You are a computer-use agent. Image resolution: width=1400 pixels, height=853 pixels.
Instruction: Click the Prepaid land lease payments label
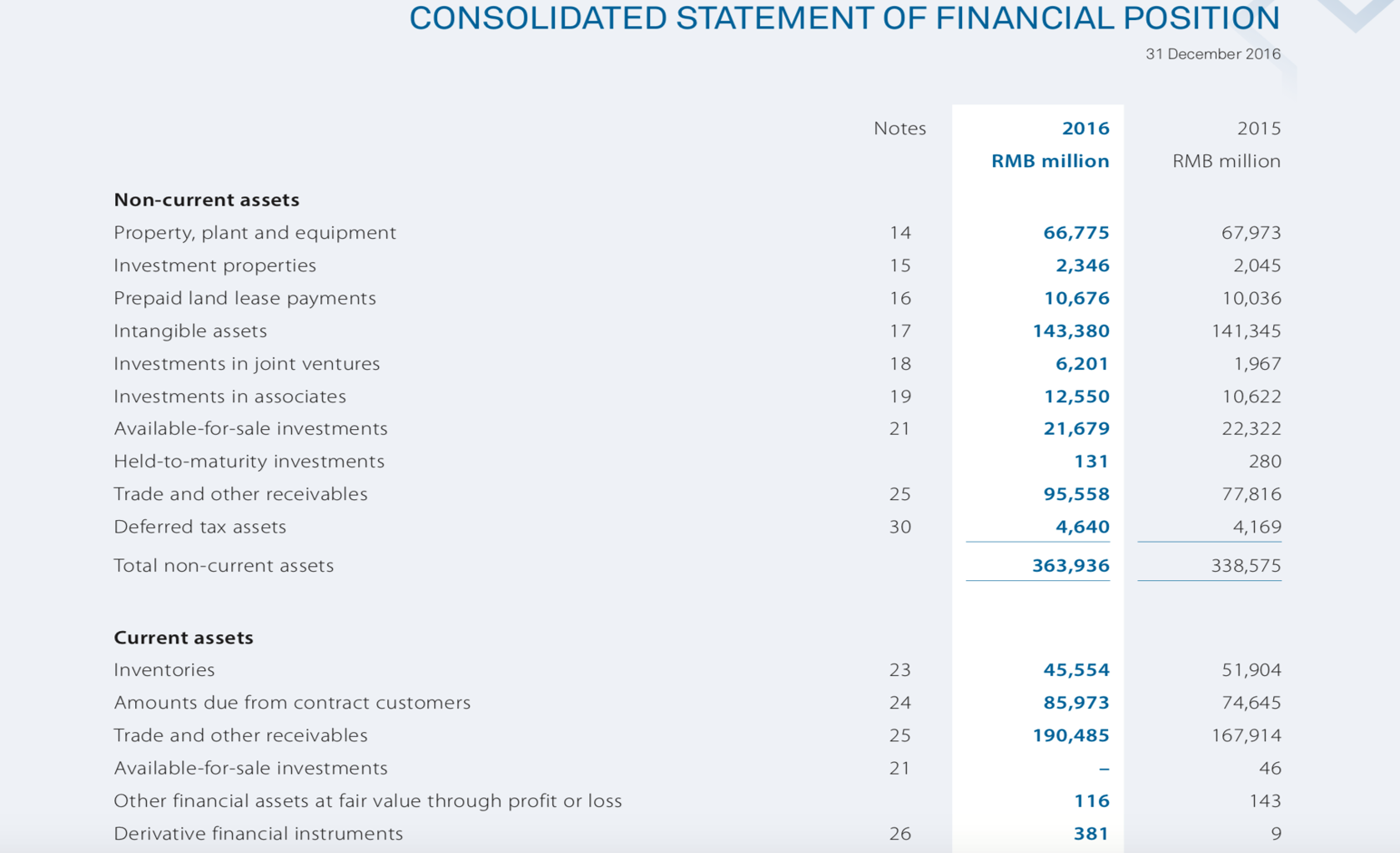[x=244, y=298]
